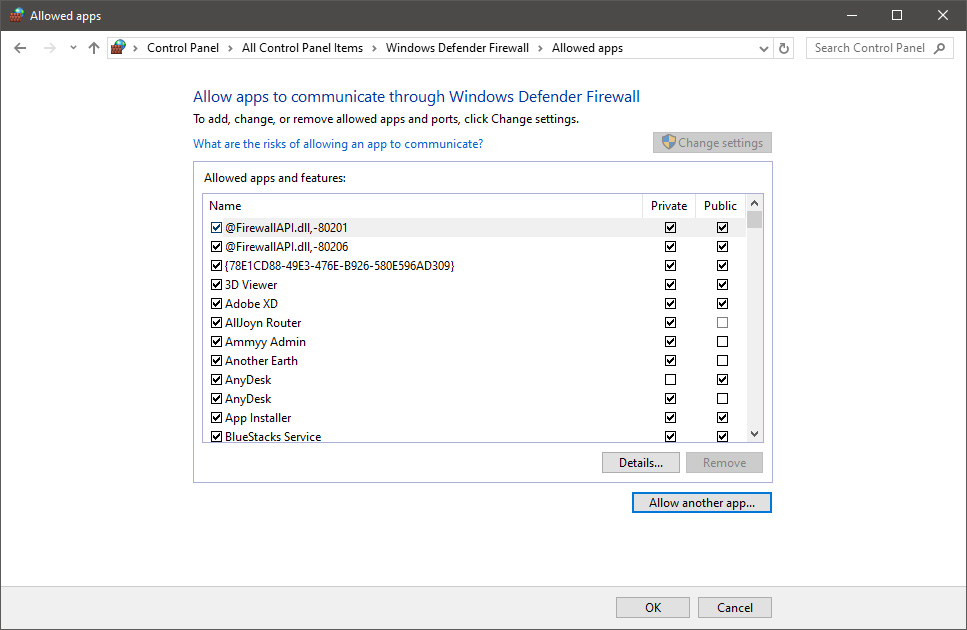Image resolution: width=967 pixels, height=630 pixels.
Task: Disable Private access for Another Earth
Action: click(x=670, y=361)
